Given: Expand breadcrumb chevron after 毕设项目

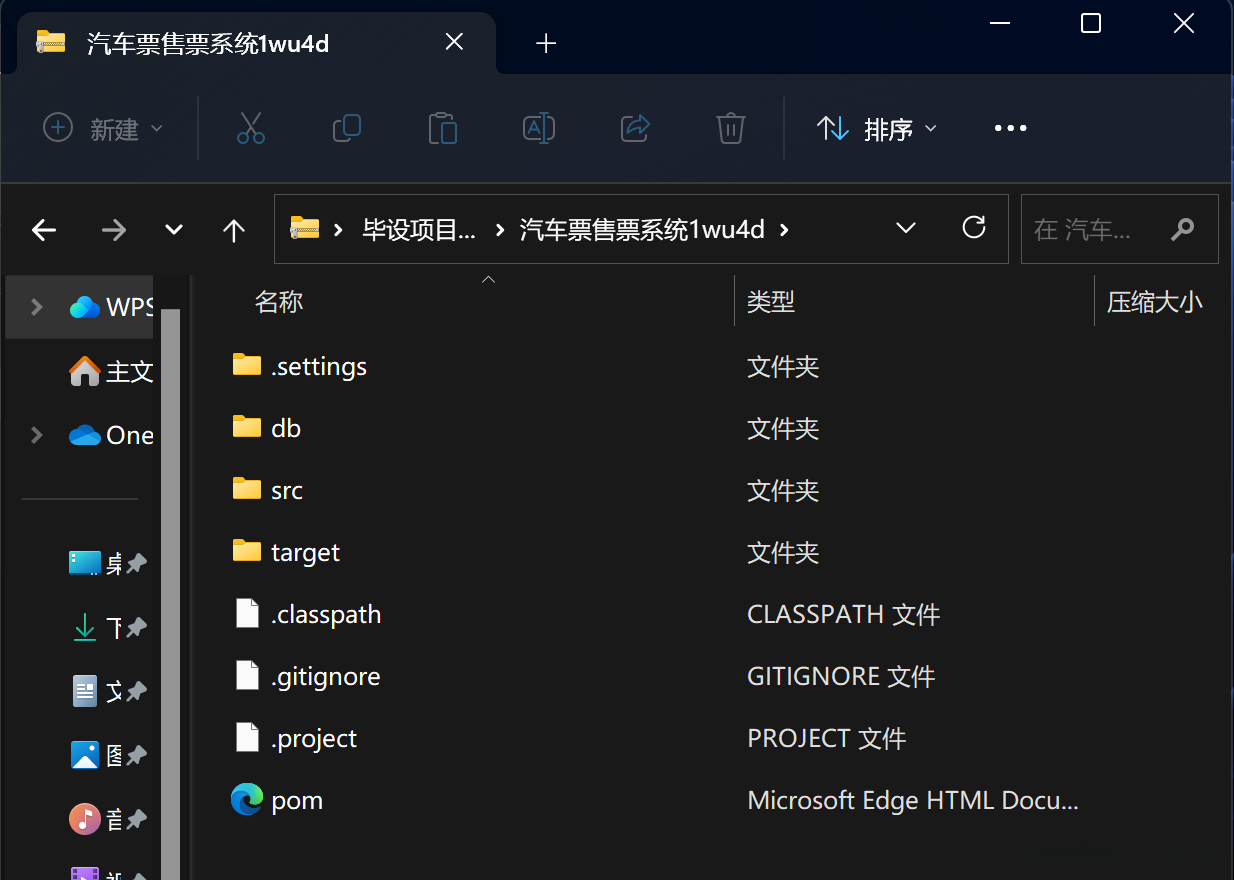Looking at the screenshot, I should tap(499, 230).
